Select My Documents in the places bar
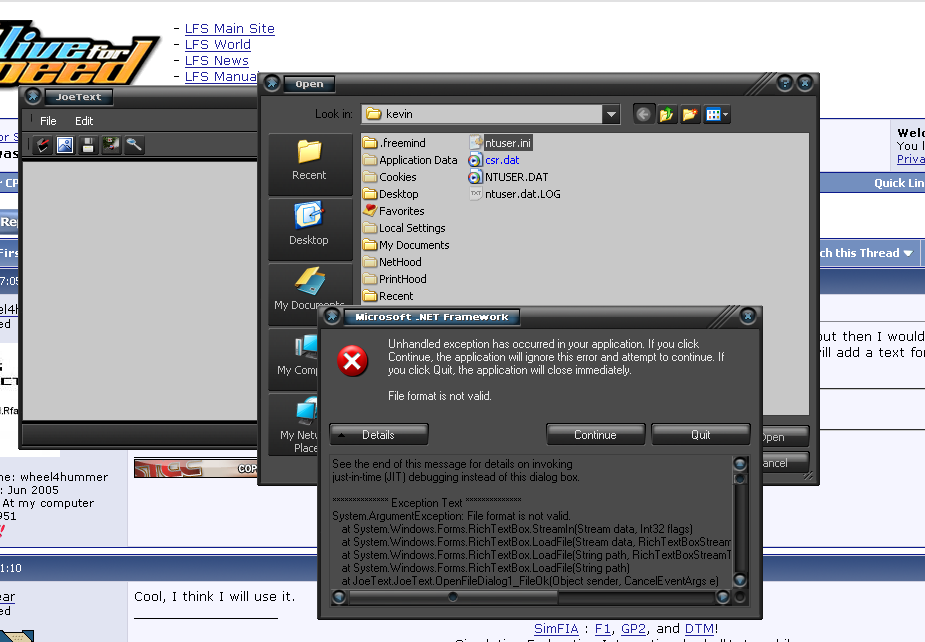This screenshot has width=925, height=642. pos(310,293)
